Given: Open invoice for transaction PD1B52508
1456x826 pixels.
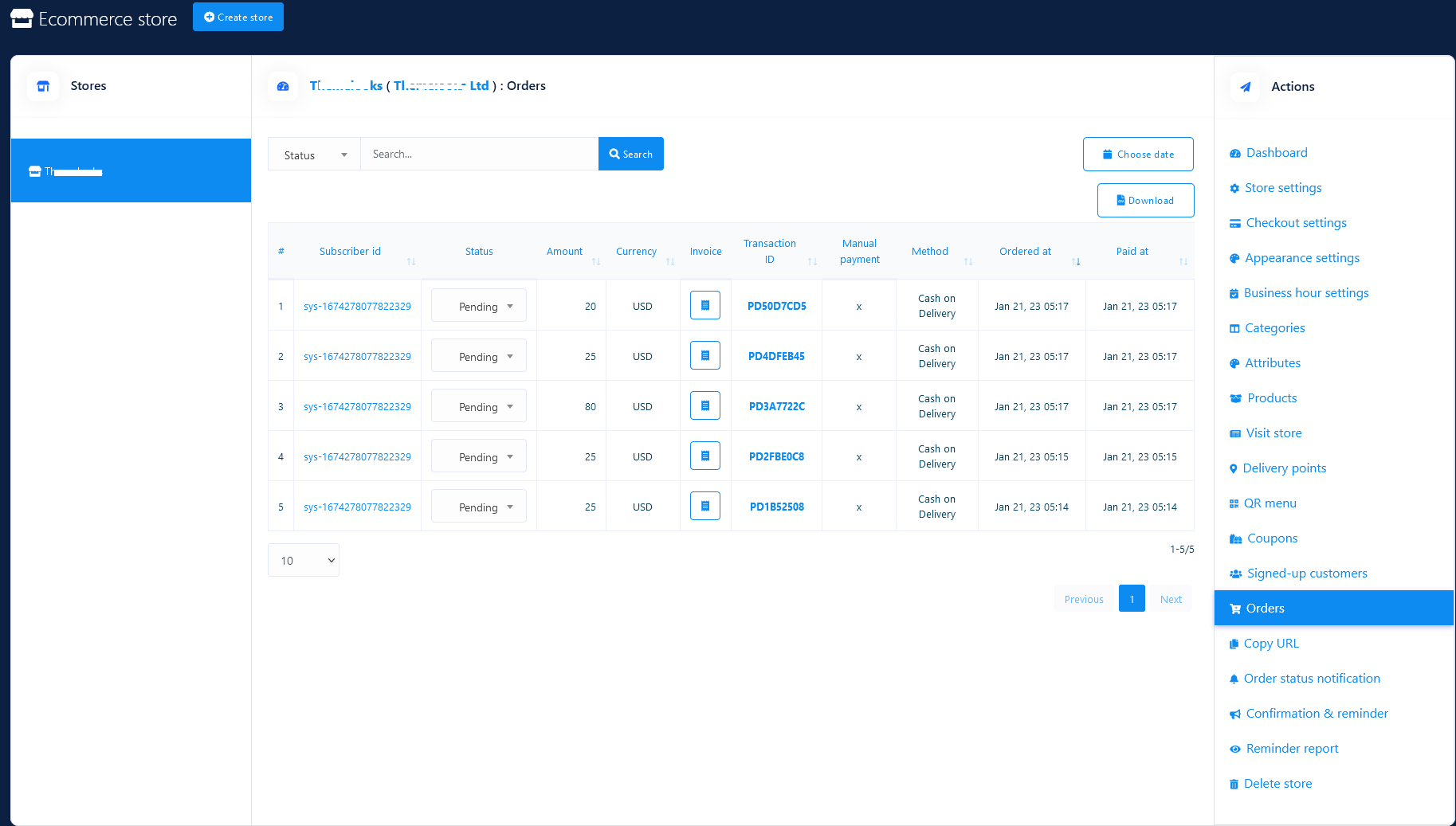Looking at the screenshot, I should click(704, 507).
